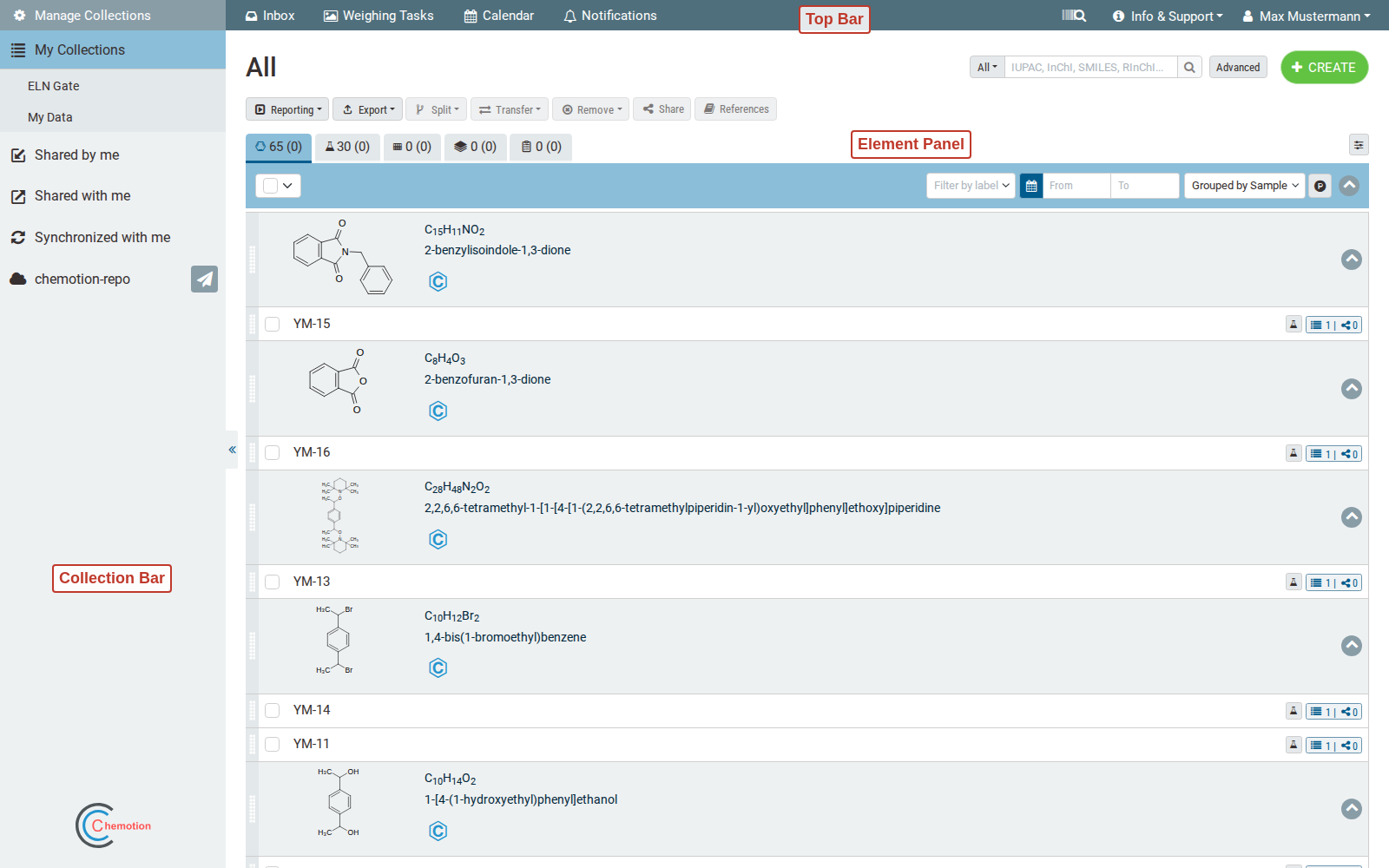This screenshot has height=868, width=1389.
Task: Open Inbox in the top bar
Action: tap(270, 16)
